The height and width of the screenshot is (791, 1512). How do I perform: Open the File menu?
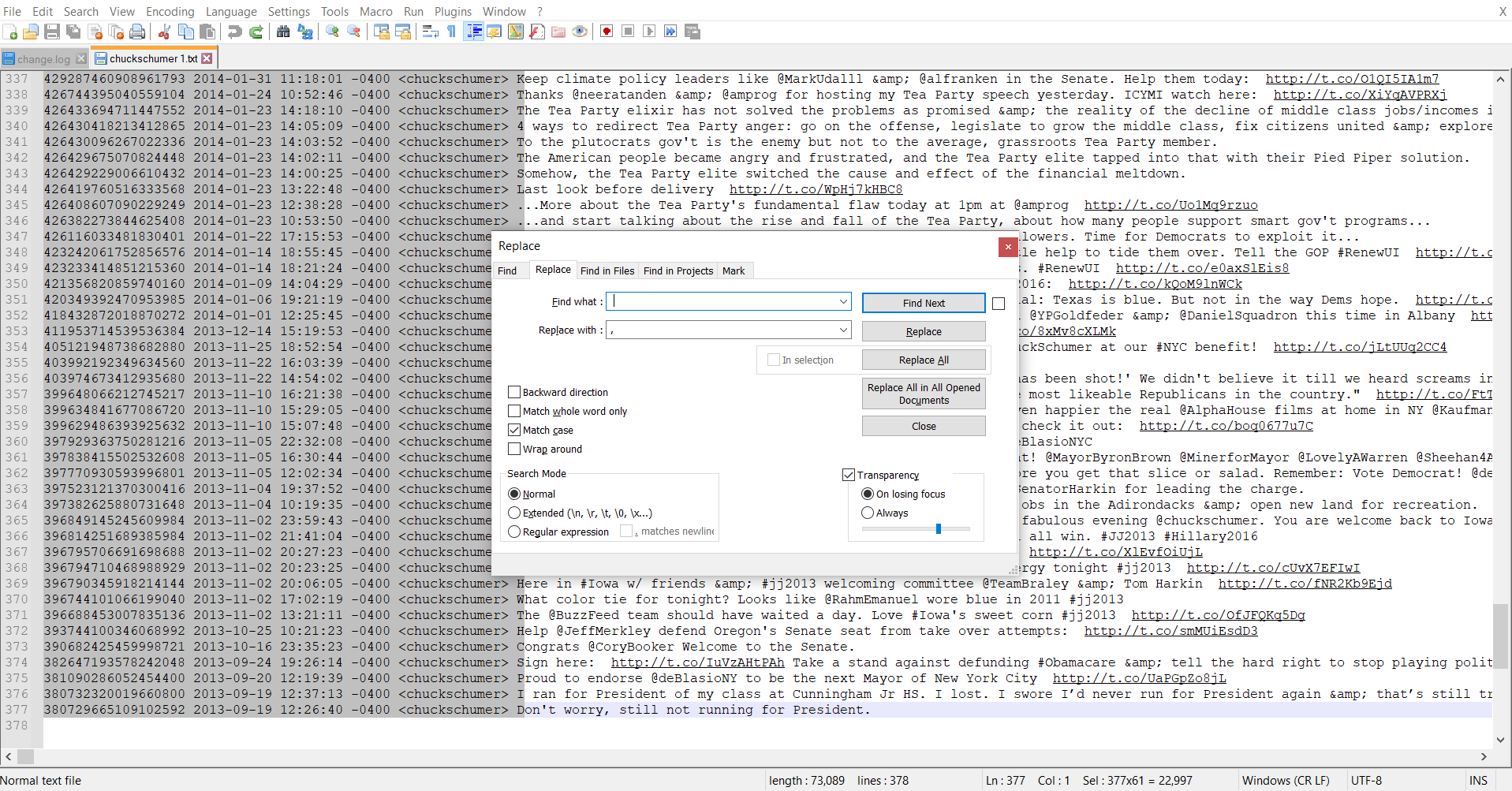[x=12, y=11]
